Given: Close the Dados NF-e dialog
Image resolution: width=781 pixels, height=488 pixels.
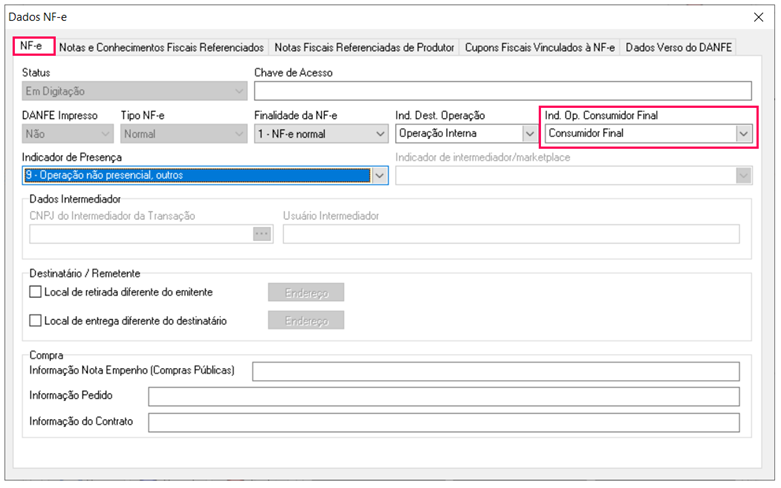Looking at the screenshot, I should tap(756, 17).
